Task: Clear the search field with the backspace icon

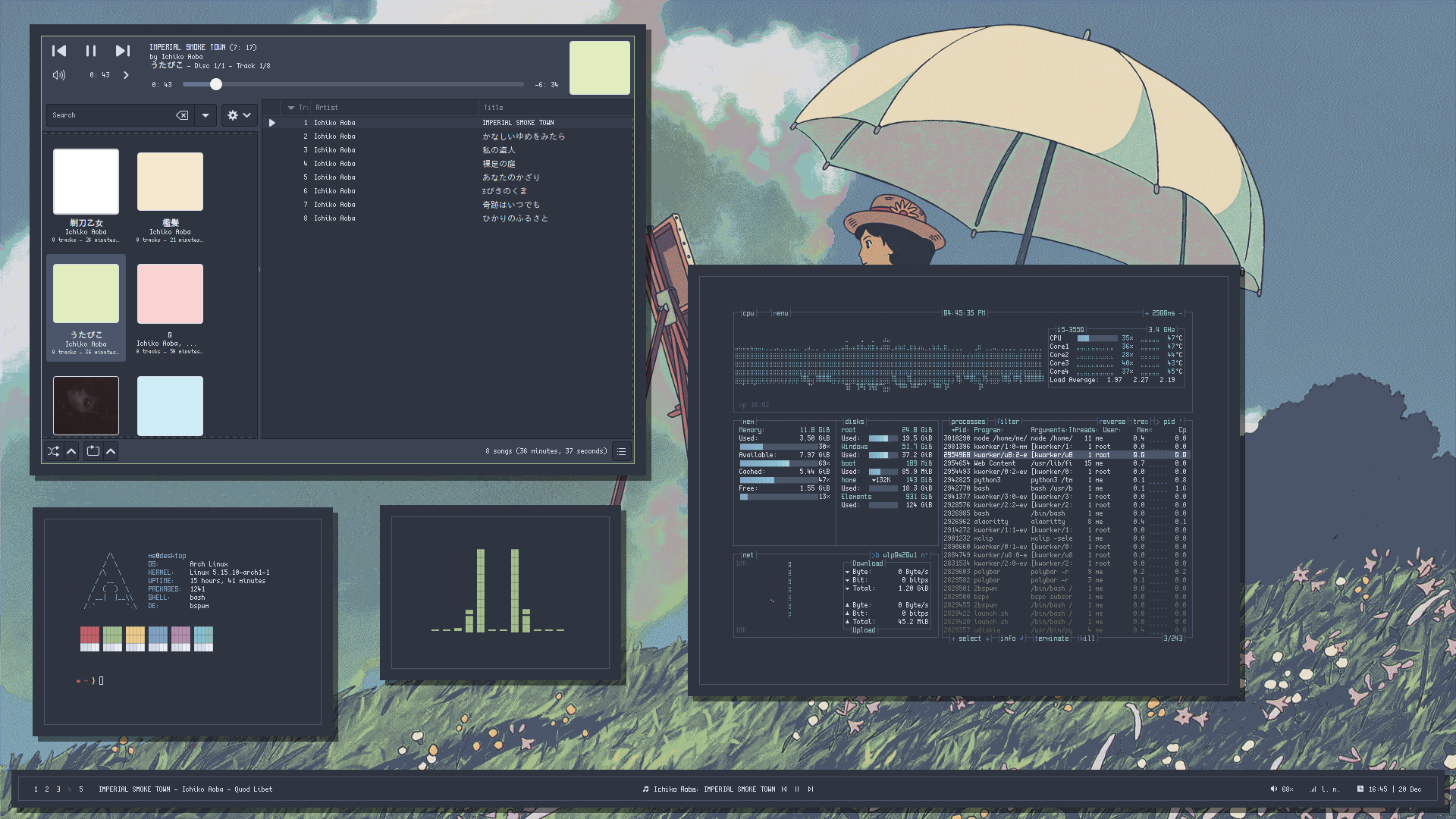Action: click(x=182, y=115)
